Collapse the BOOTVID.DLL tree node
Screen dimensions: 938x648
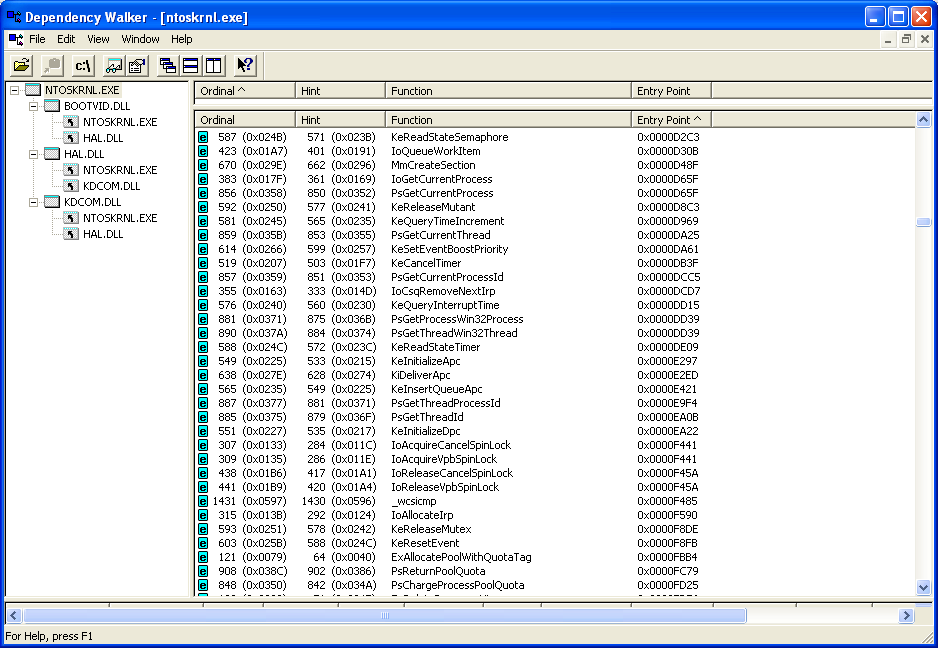click(x=34, y=107)
